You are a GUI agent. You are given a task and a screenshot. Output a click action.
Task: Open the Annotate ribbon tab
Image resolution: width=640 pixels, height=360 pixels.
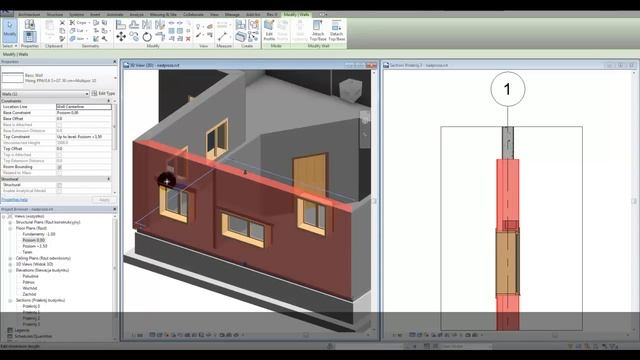[115, 14]
